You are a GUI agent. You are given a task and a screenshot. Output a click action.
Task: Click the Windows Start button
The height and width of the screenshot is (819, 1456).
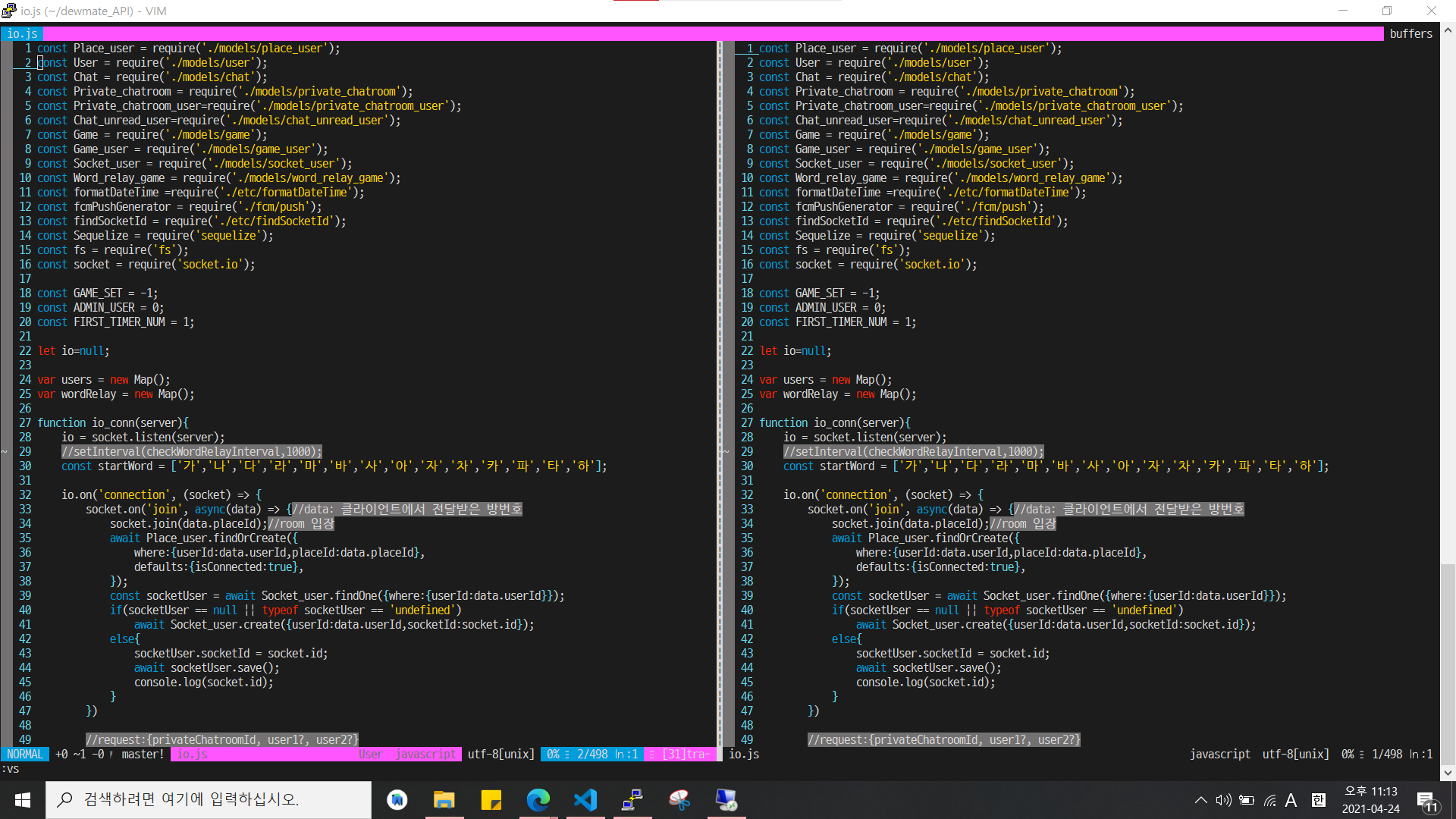click(23, 800)
